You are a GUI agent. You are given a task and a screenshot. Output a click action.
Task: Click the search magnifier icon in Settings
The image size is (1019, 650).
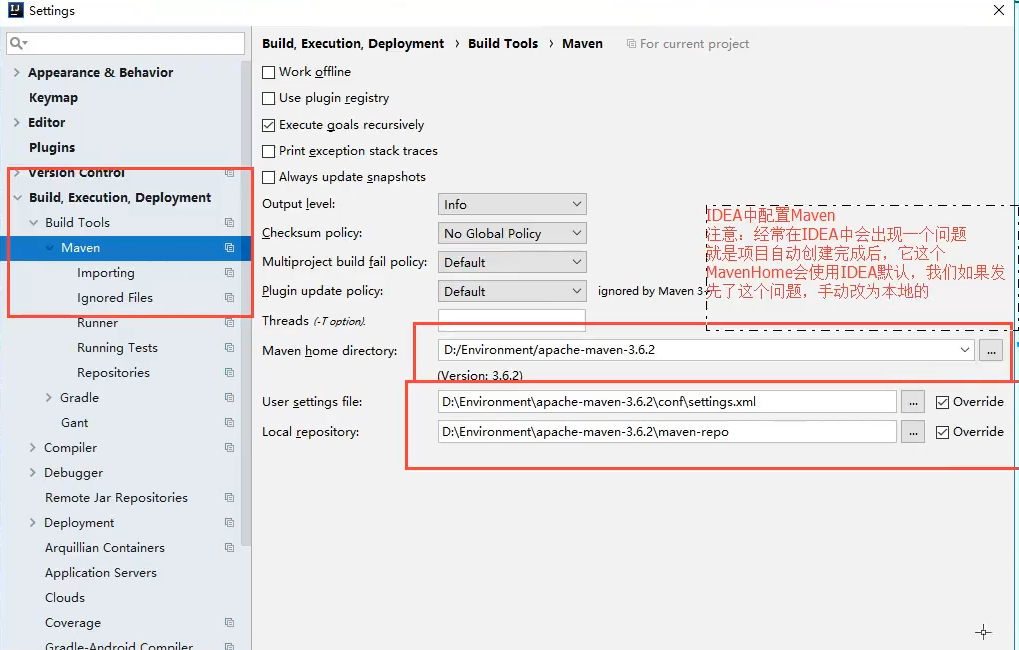(18, 44)
